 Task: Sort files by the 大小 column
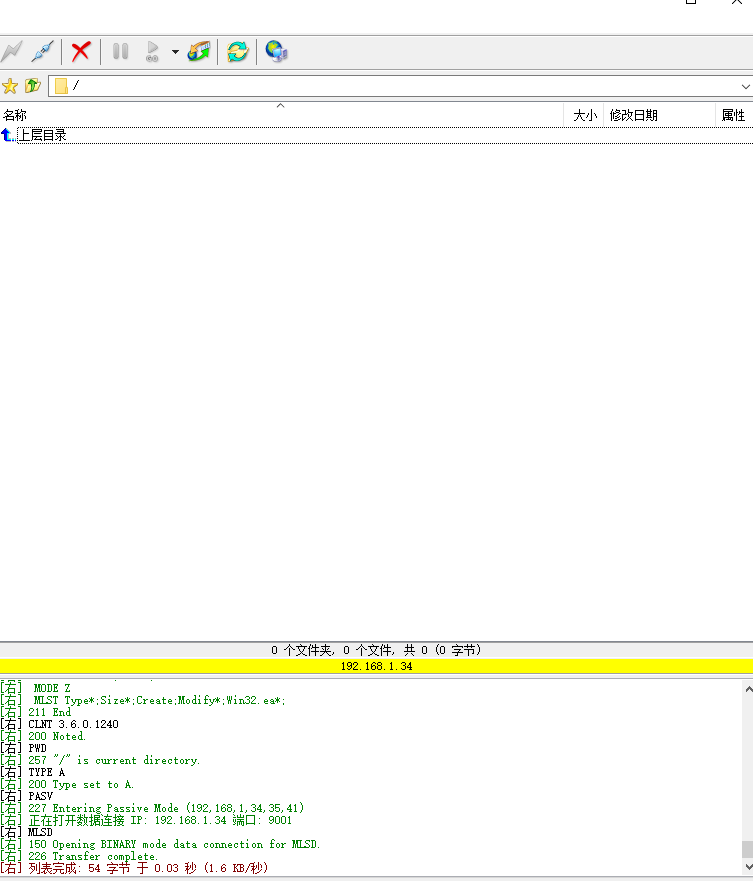[x=584, y=115]
